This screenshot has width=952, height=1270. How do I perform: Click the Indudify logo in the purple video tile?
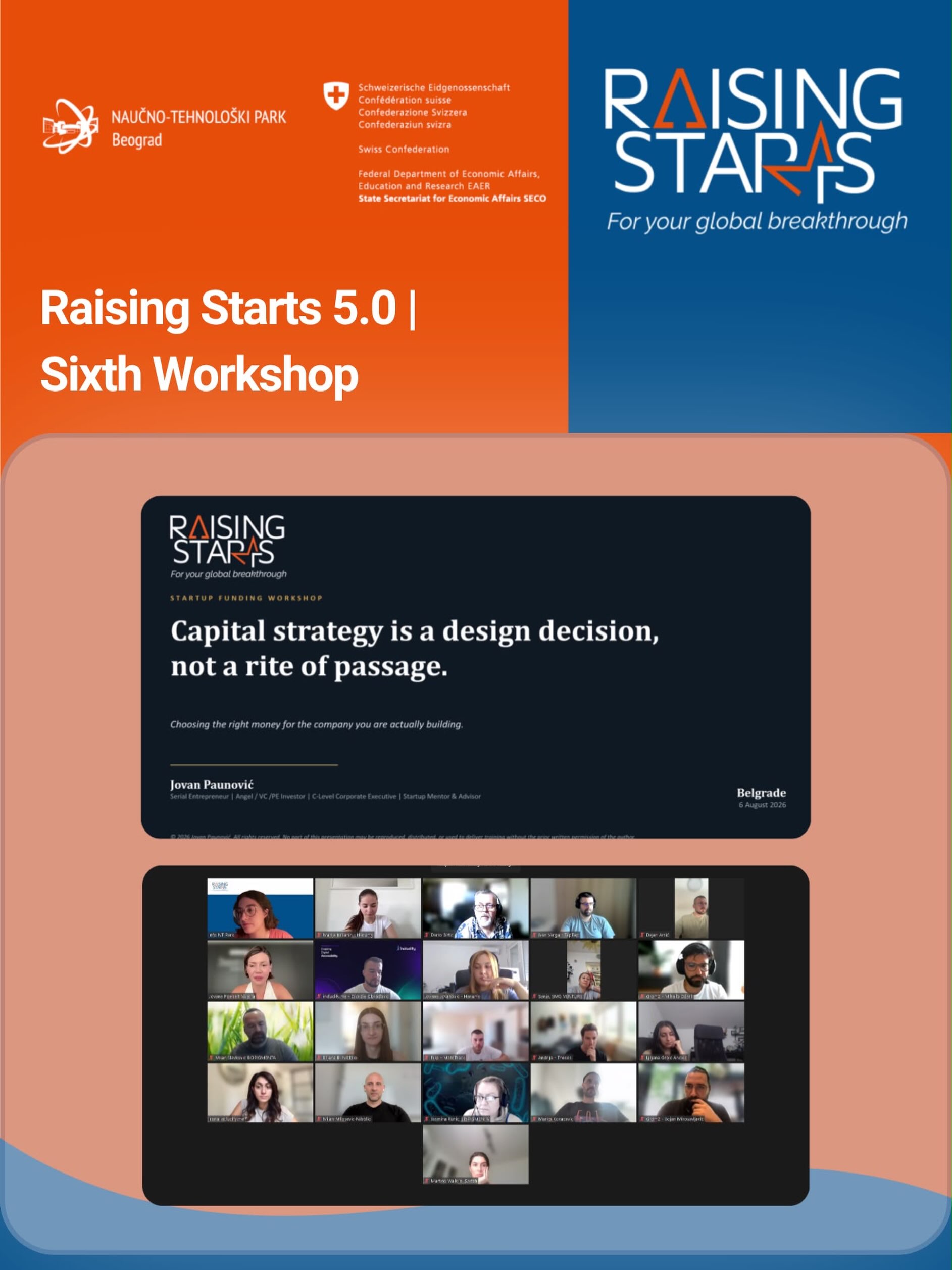point(407,948)
